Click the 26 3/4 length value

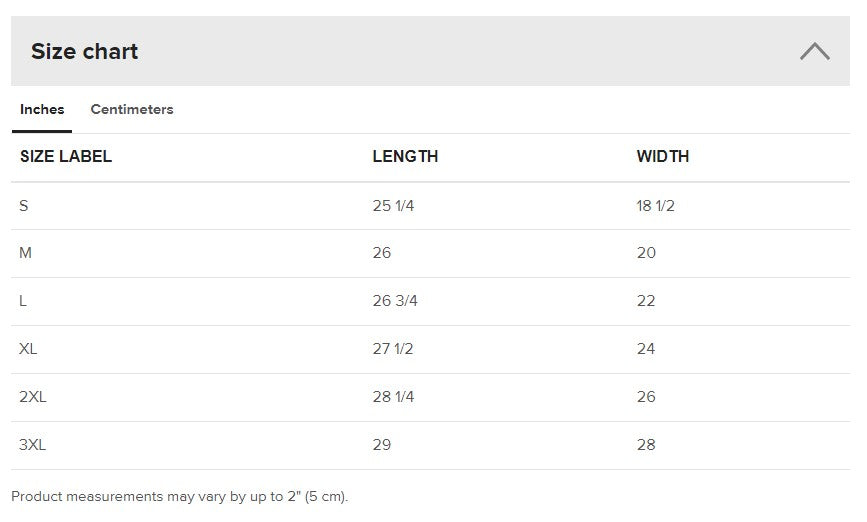(x=395, y=301)
